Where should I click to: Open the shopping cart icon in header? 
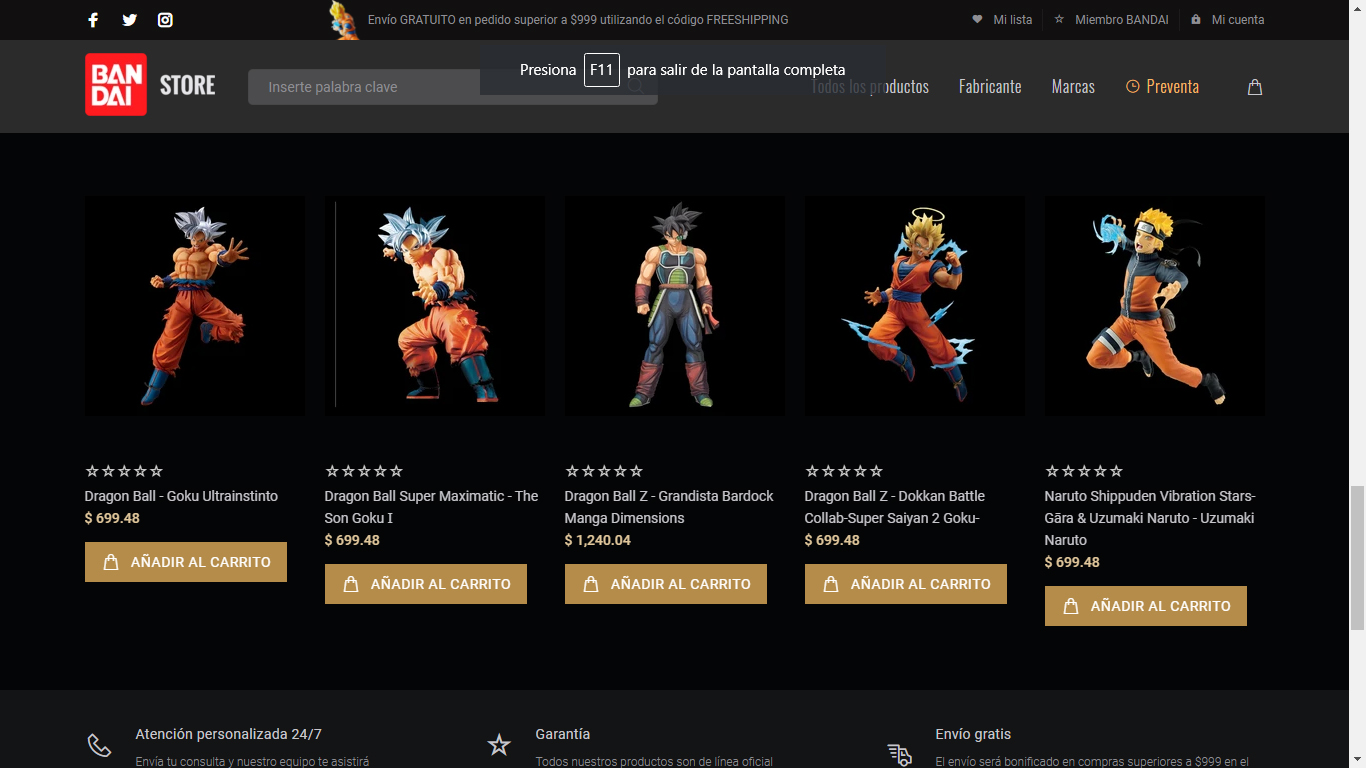point(1255,87)
